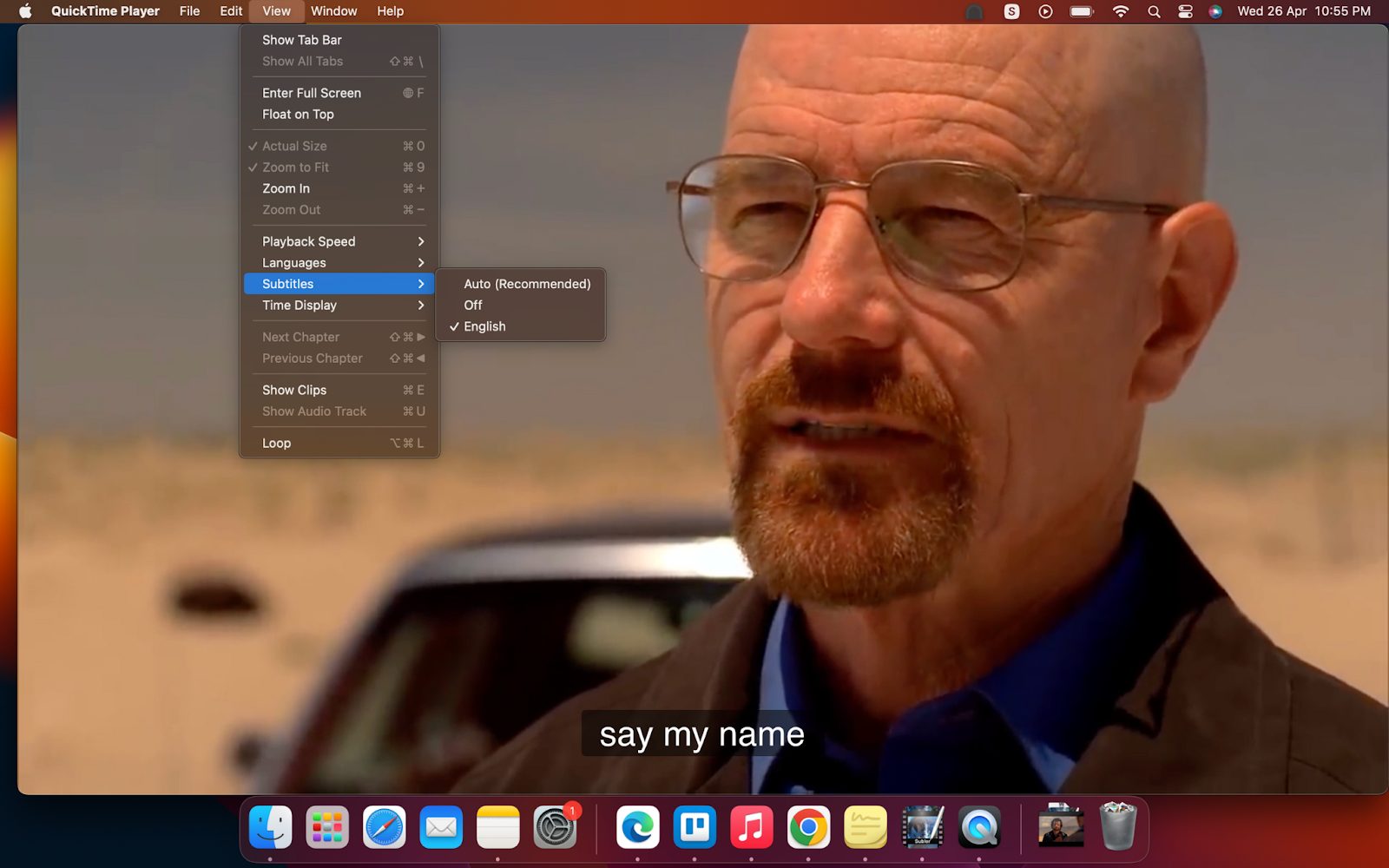The image size is (1389, 868).
Task: Open Finder from the dock
Action: point(270,827)
